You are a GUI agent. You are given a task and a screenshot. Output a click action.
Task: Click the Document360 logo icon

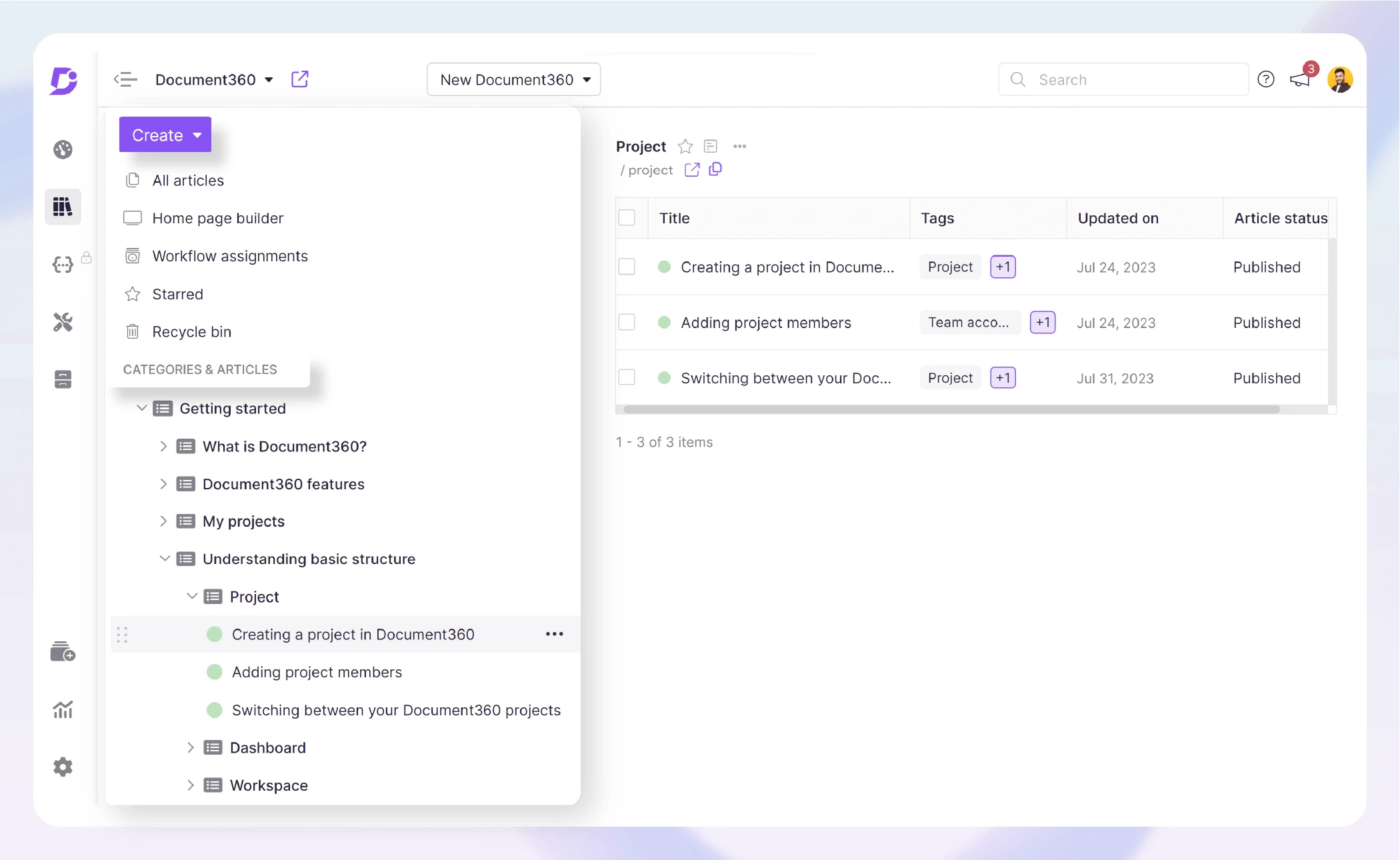pos(64,81)
